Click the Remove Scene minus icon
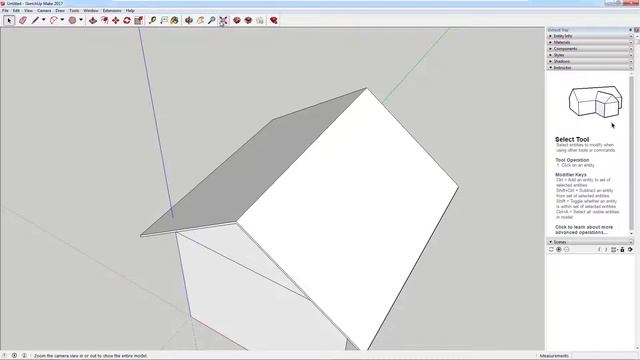 pos(567,249)
